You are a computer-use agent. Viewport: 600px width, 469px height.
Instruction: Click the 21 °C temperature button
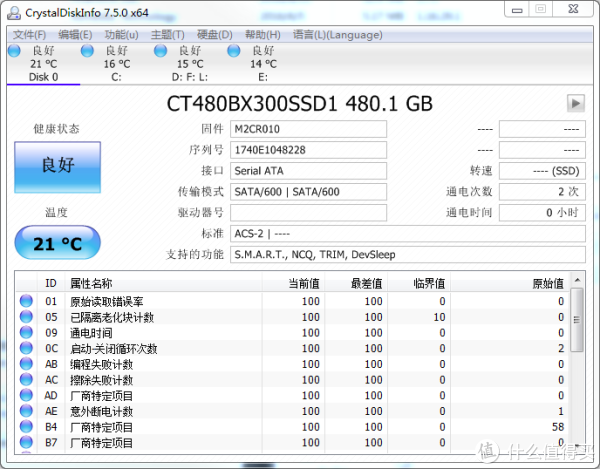tap(58, 243)
